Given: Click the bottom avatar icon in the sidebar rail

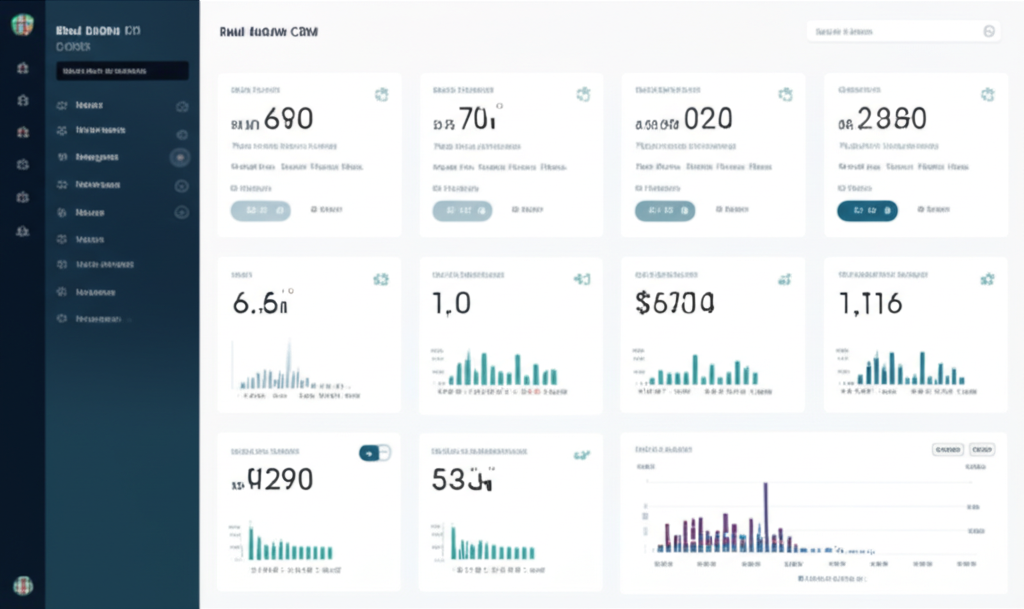Looking at the screenshot, I should [22, 584].
